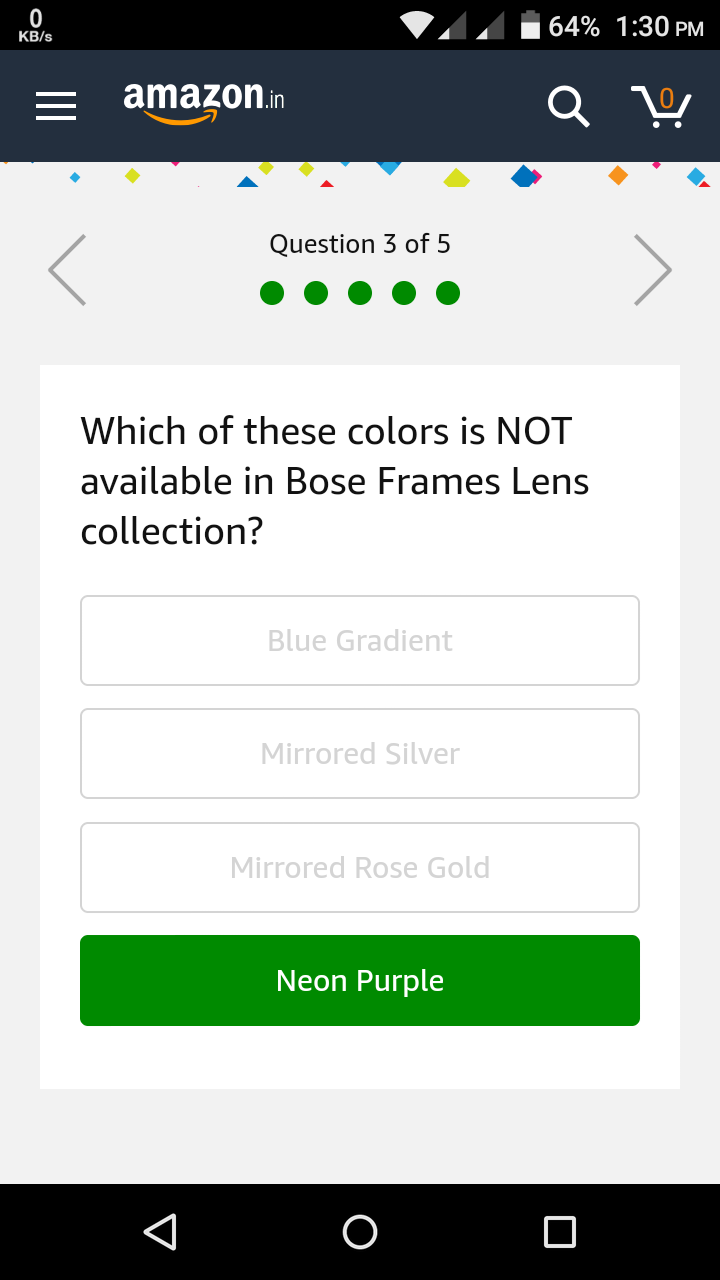Open the search magnifier icon
This screenshot has height=1280, width=720.
point(568,106)
